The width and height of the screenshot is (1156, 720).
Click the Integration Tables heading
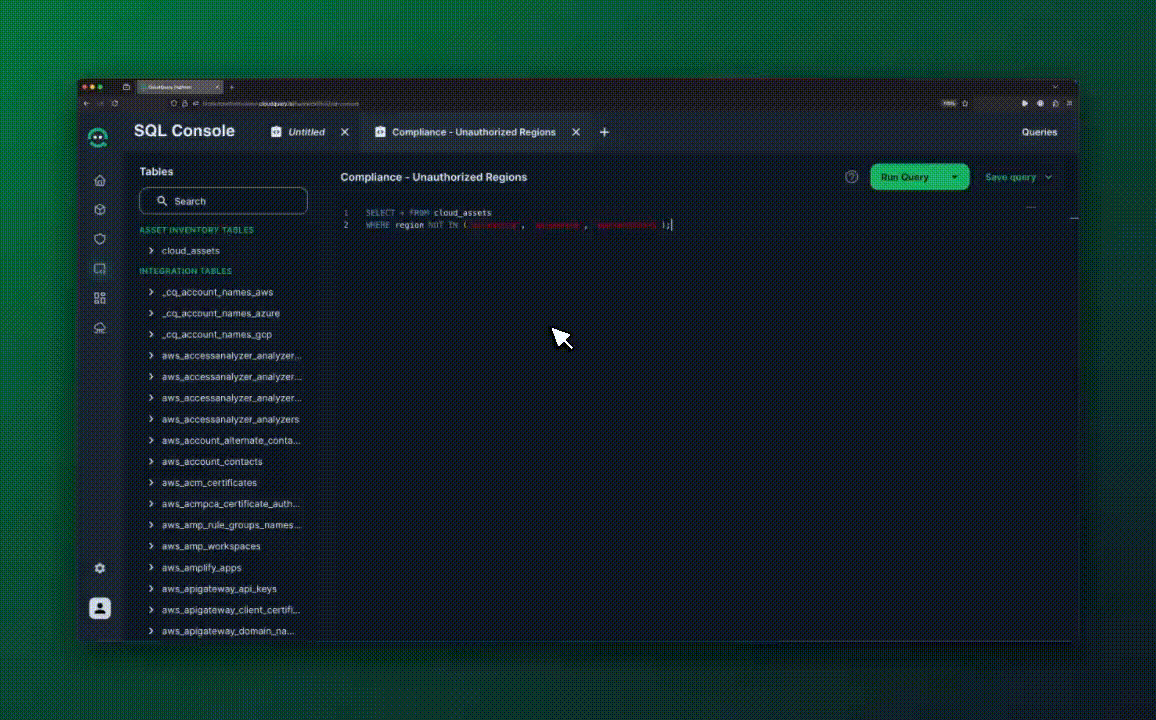tap(185, 271)
